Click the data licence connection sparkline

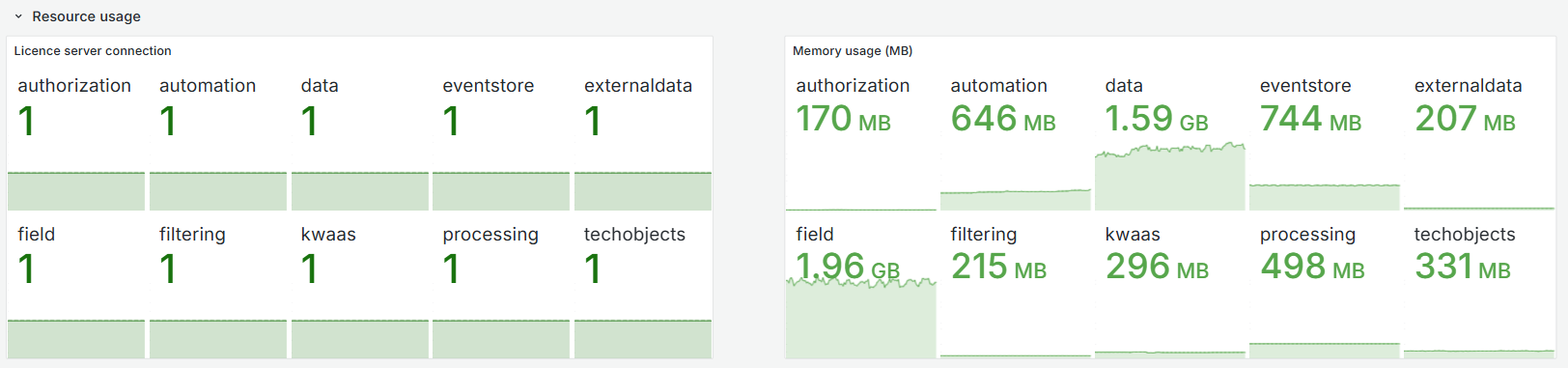click(359, 191)
